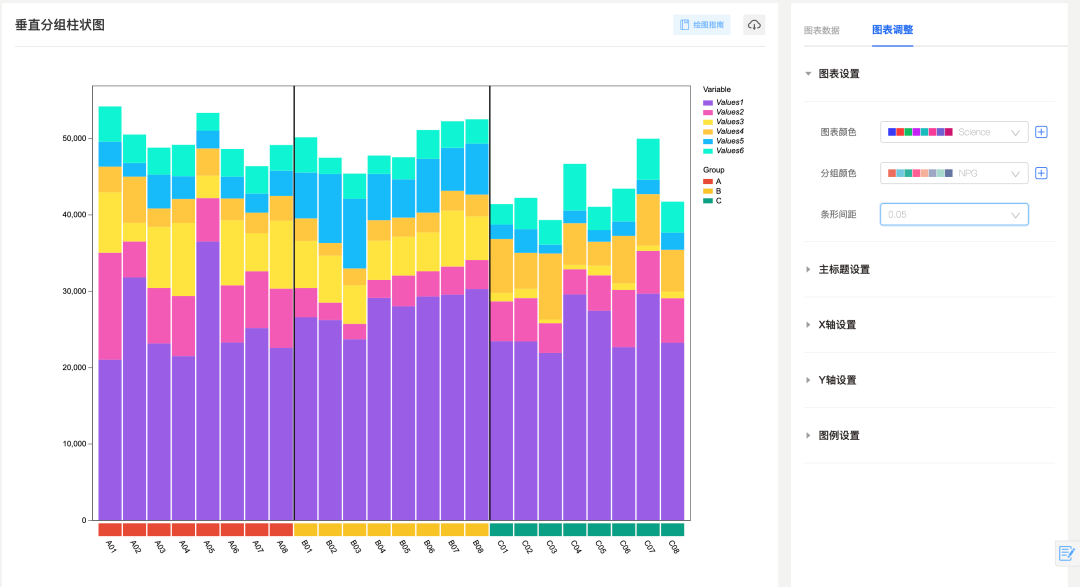Image resolution: width=1080 pixels, height=587 pixels.
Task: Click the B01 x-axis label
Action: click(x=307, y=547)
